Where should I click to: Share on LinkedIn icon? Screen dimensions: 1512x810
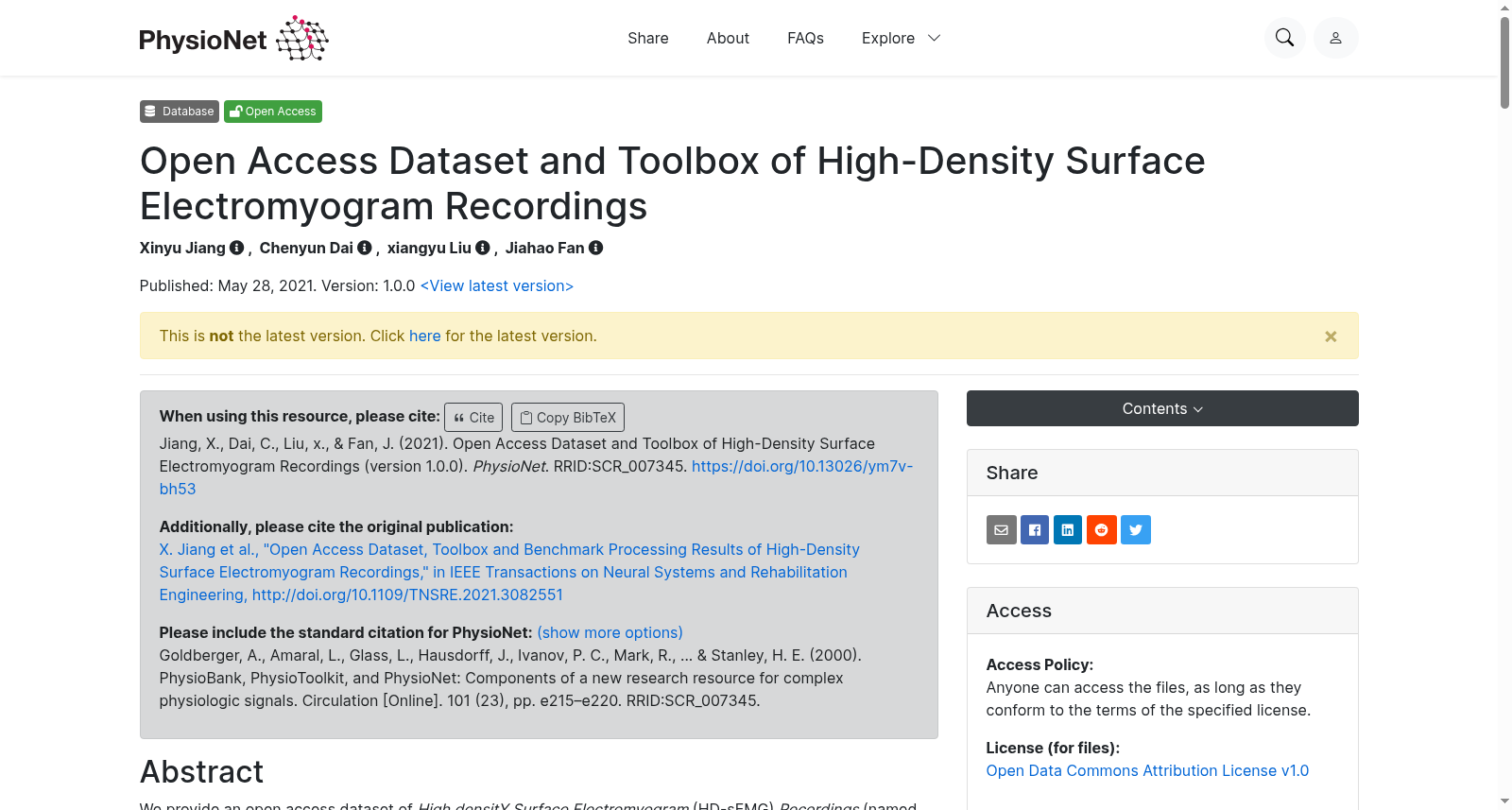[1068, 529]
